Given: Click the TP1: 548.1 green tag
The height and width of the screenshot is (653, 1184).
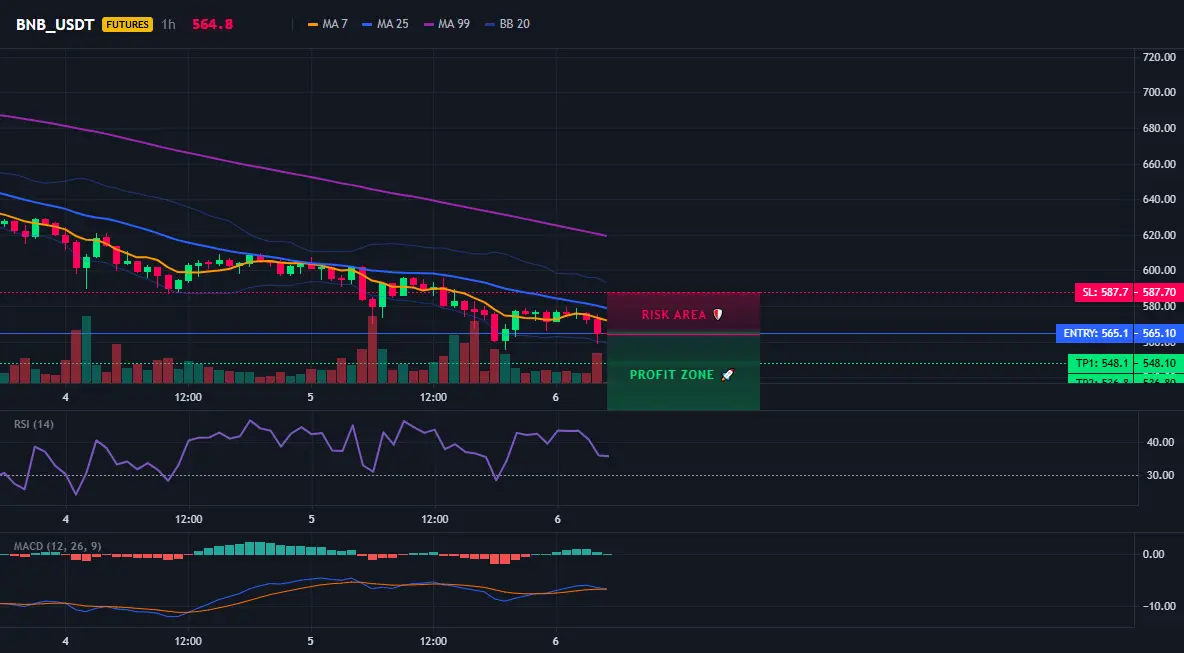Looking at the screenshot, I should (x=1101, y=363).
